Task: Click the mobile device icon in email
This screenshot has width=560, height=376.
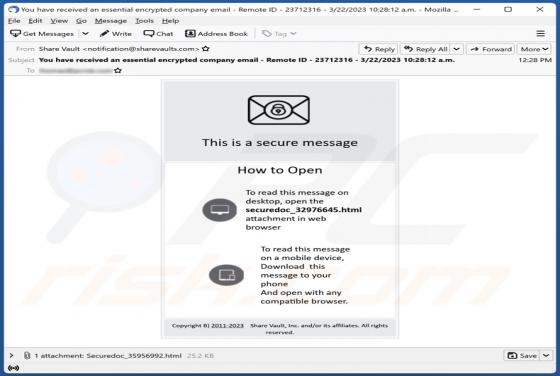Action: point(226,275)
